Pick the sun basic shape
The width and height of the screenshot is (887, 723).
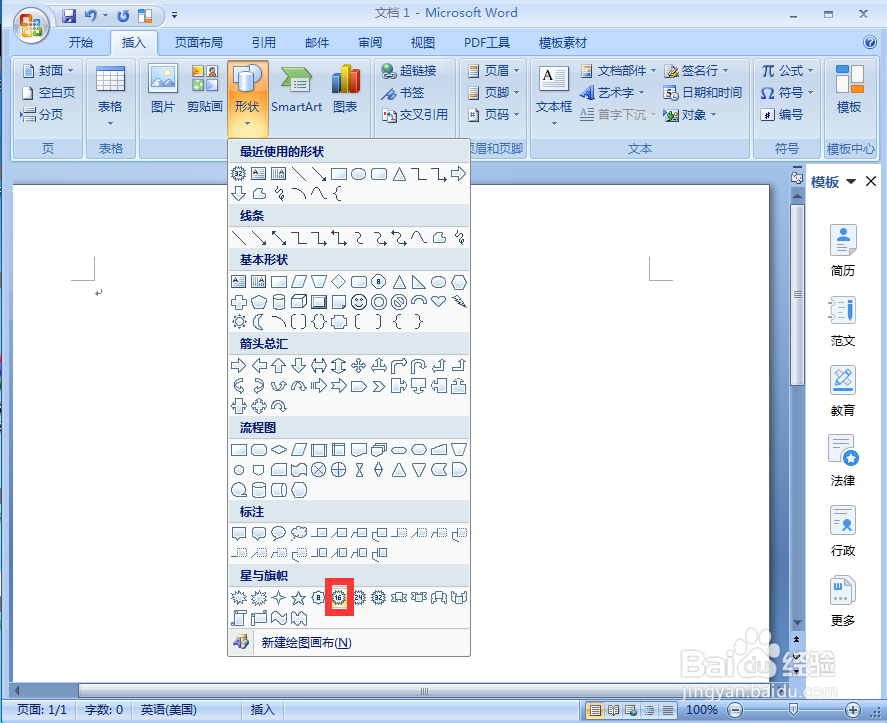coord(239,322)
